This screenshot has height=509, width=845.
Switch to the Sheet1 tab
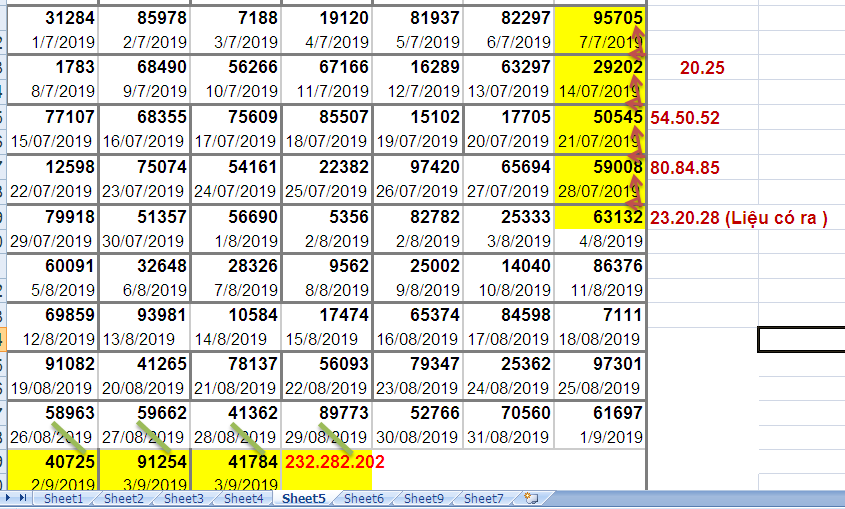(x=63, y=498)
